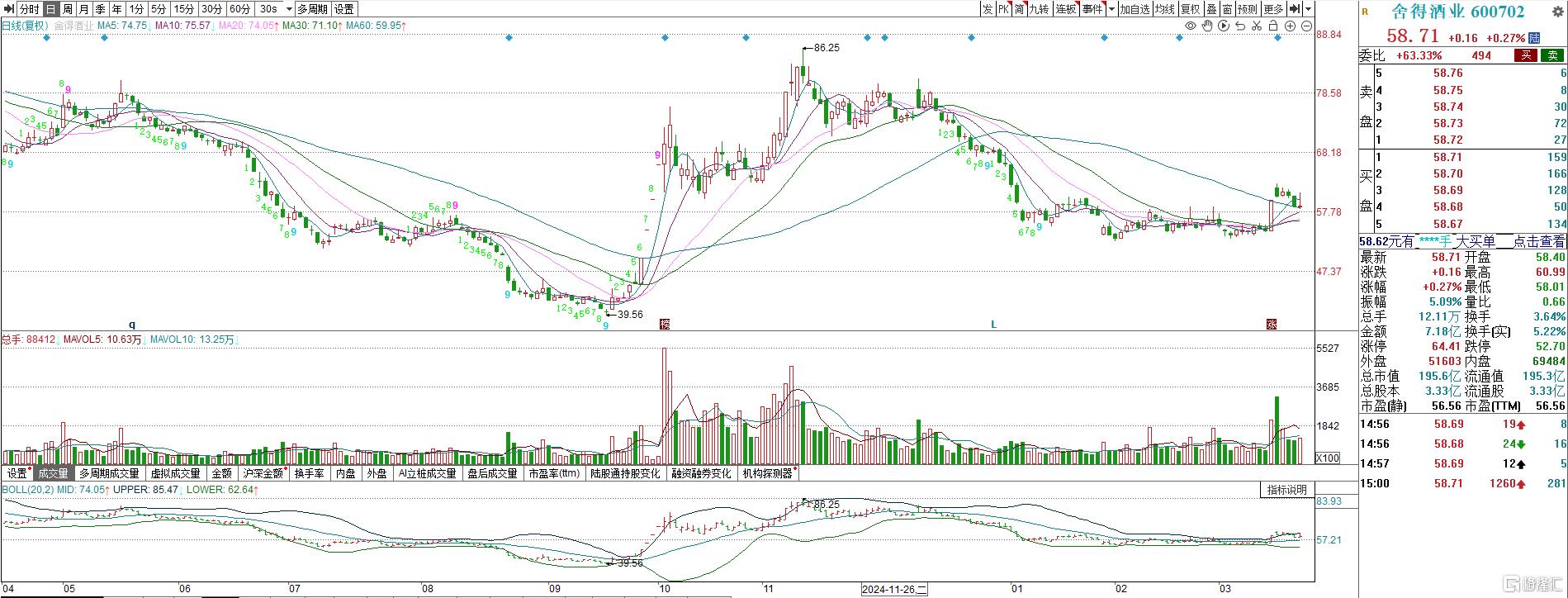This screenshot has height=598, width=1568.
Task: Click the red 榜 marker on timeline
Action: (x=665, y=325)
